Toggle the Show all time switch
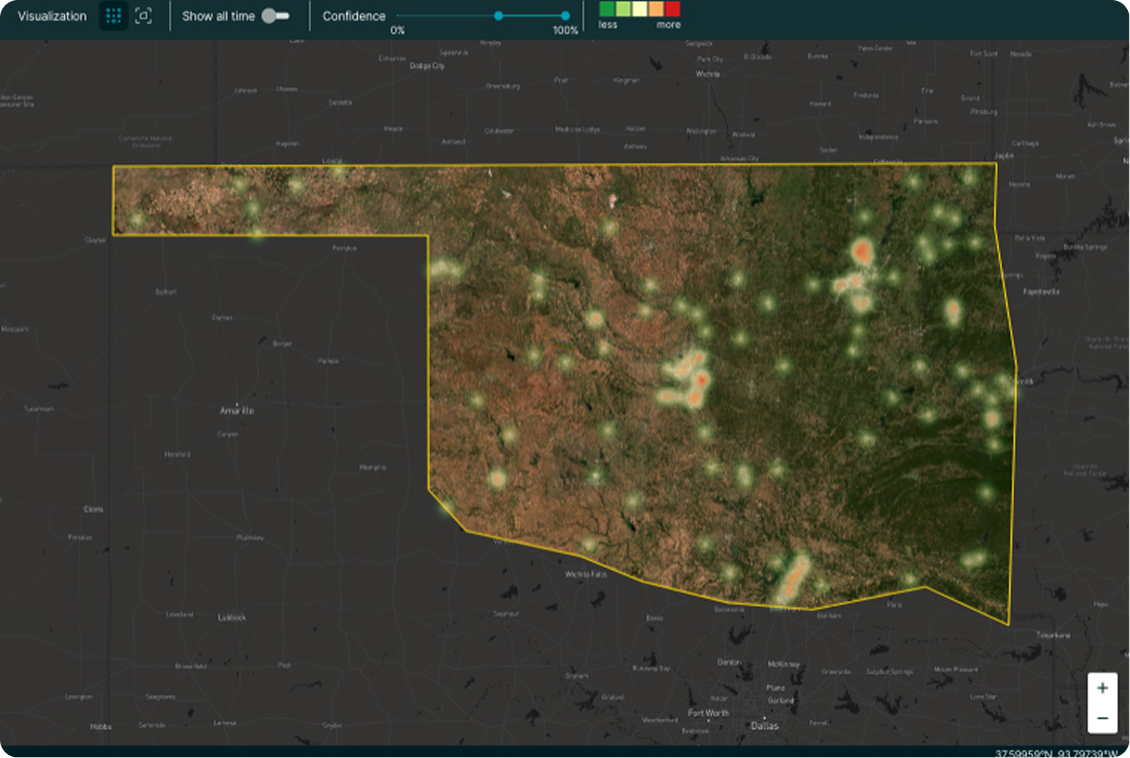 point(275,16)
